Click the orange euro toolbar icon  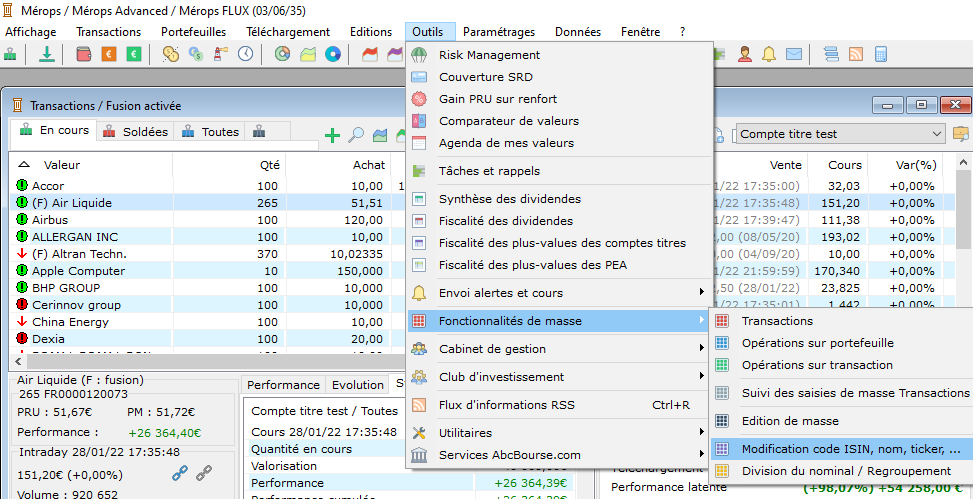tap(109, 54)
